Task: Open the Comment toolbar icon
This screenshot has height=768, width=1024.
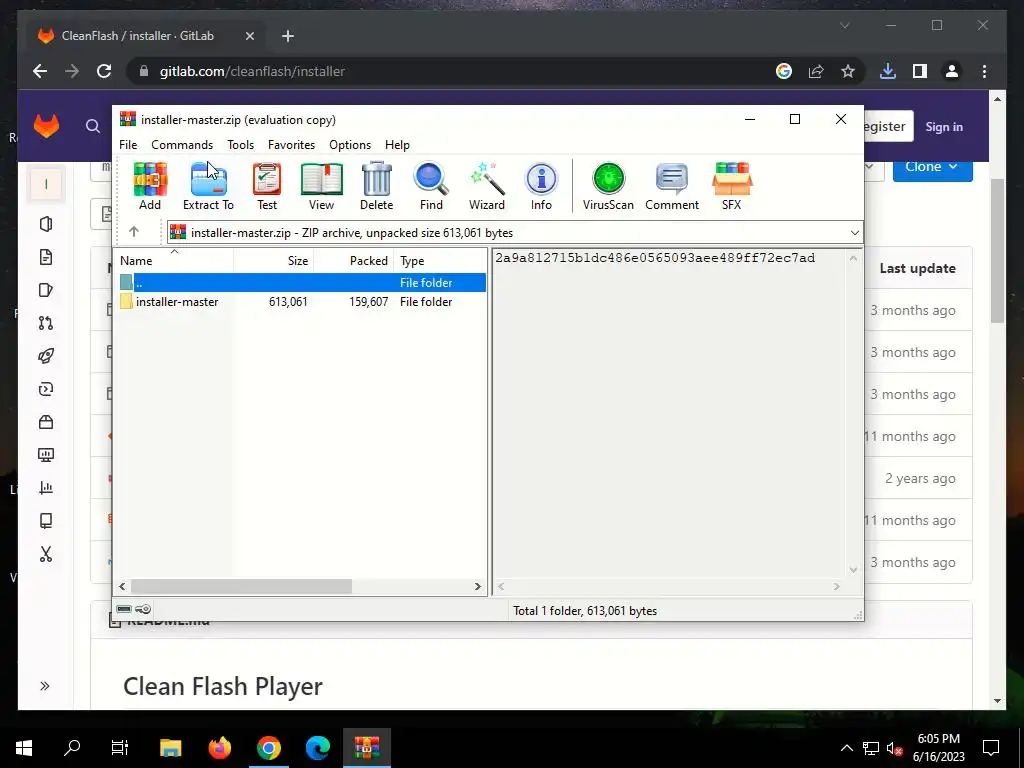Action: pos(672,186)
